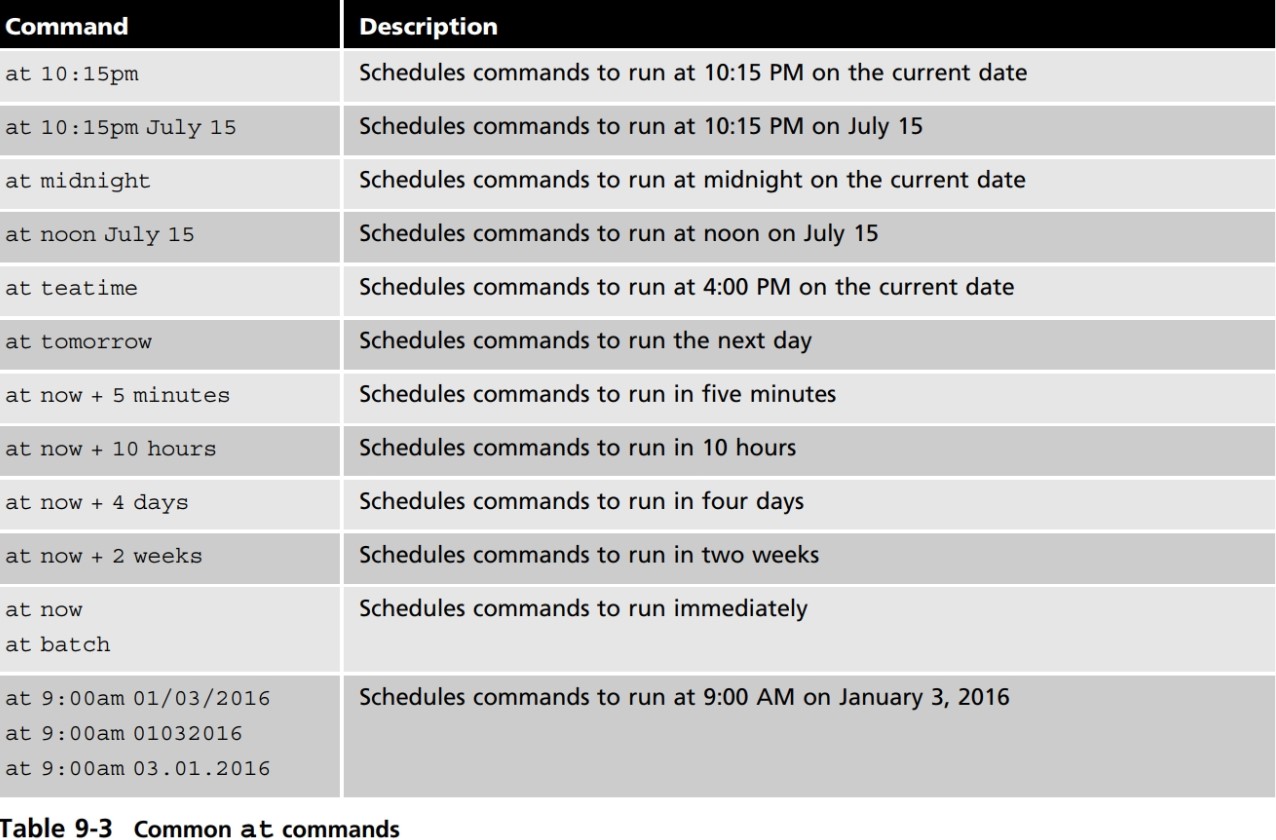Select the 'run immediately' description text
Viewport: 1276px width, 840px height.
(x=583, y=608)
